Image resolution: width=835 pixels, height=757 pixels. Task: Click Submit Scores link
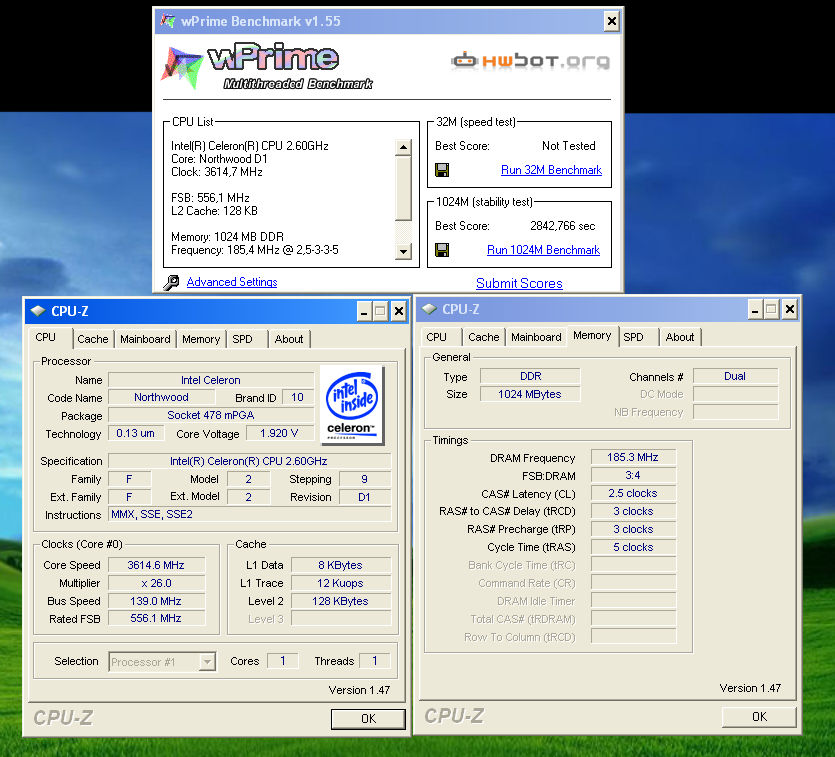pos(519,283)
